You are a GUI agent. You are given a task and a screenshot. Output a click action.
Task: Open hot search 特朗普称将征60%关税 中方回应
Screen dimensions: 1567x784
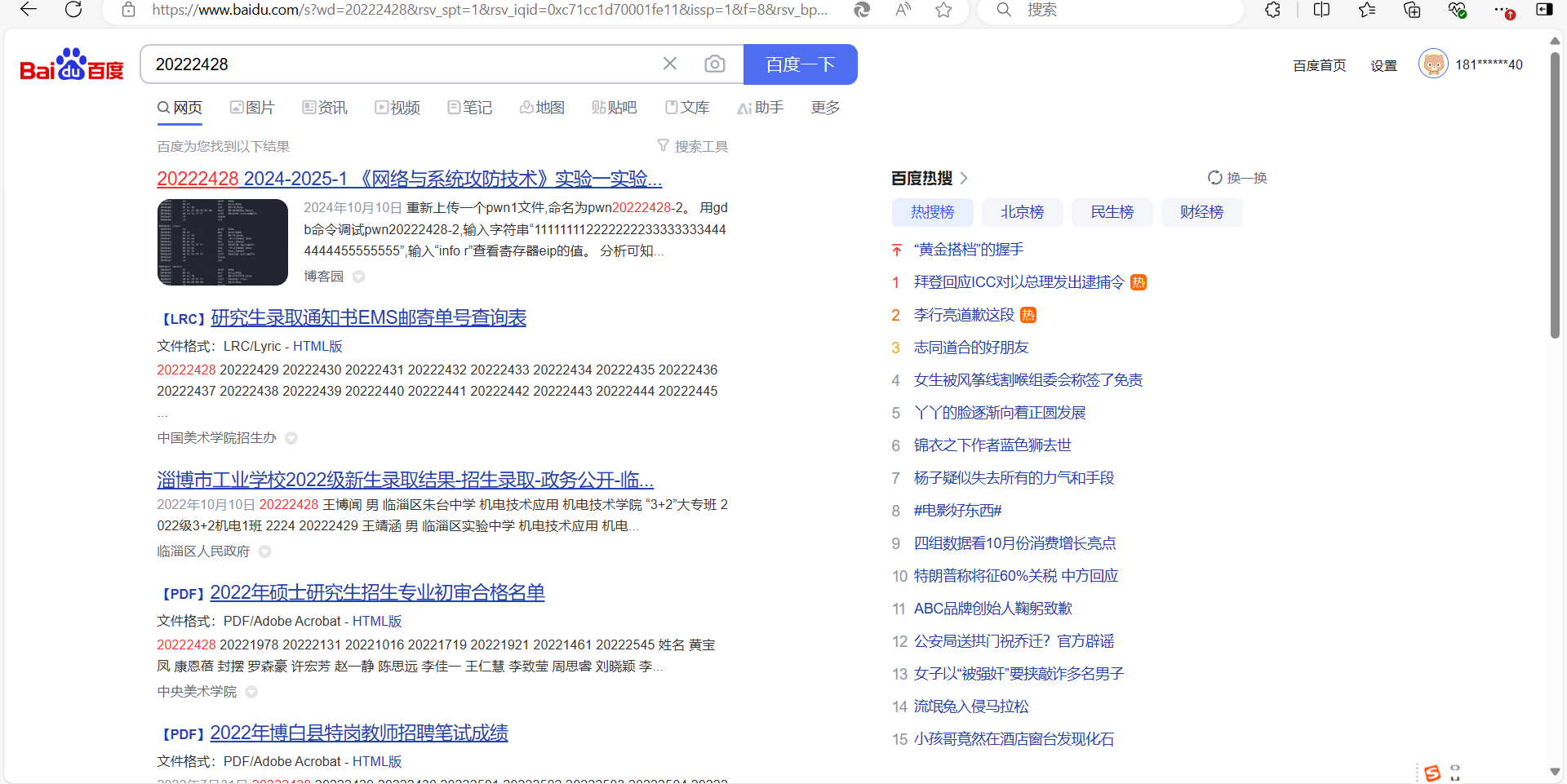[x=1016, y=576]
